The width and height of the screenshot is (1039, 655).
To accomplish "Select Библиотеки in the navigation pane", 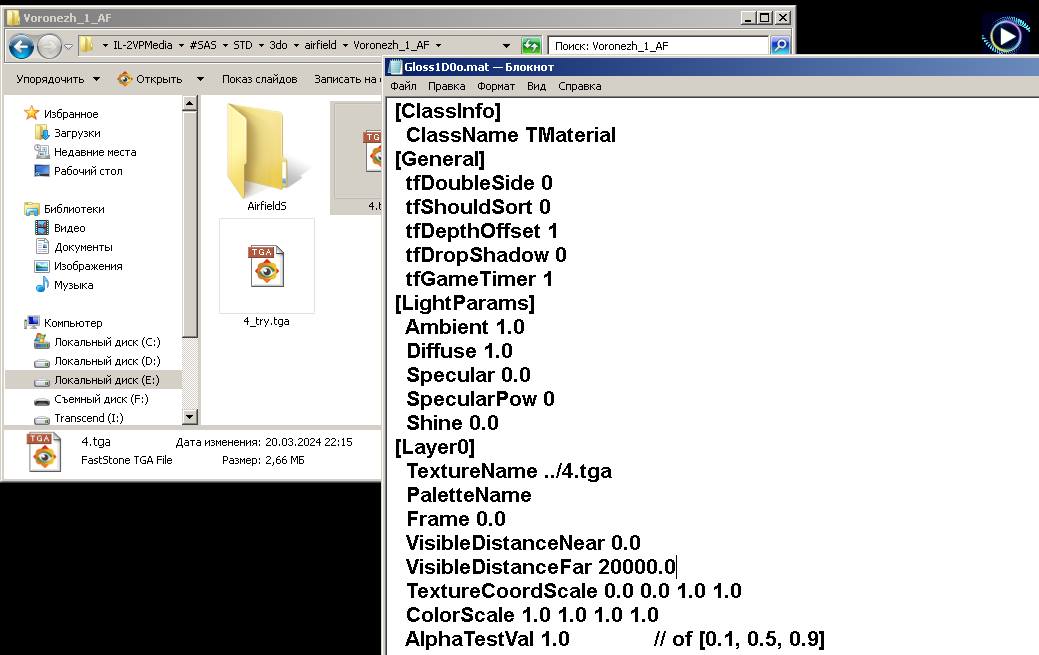I will pos(74,209).
